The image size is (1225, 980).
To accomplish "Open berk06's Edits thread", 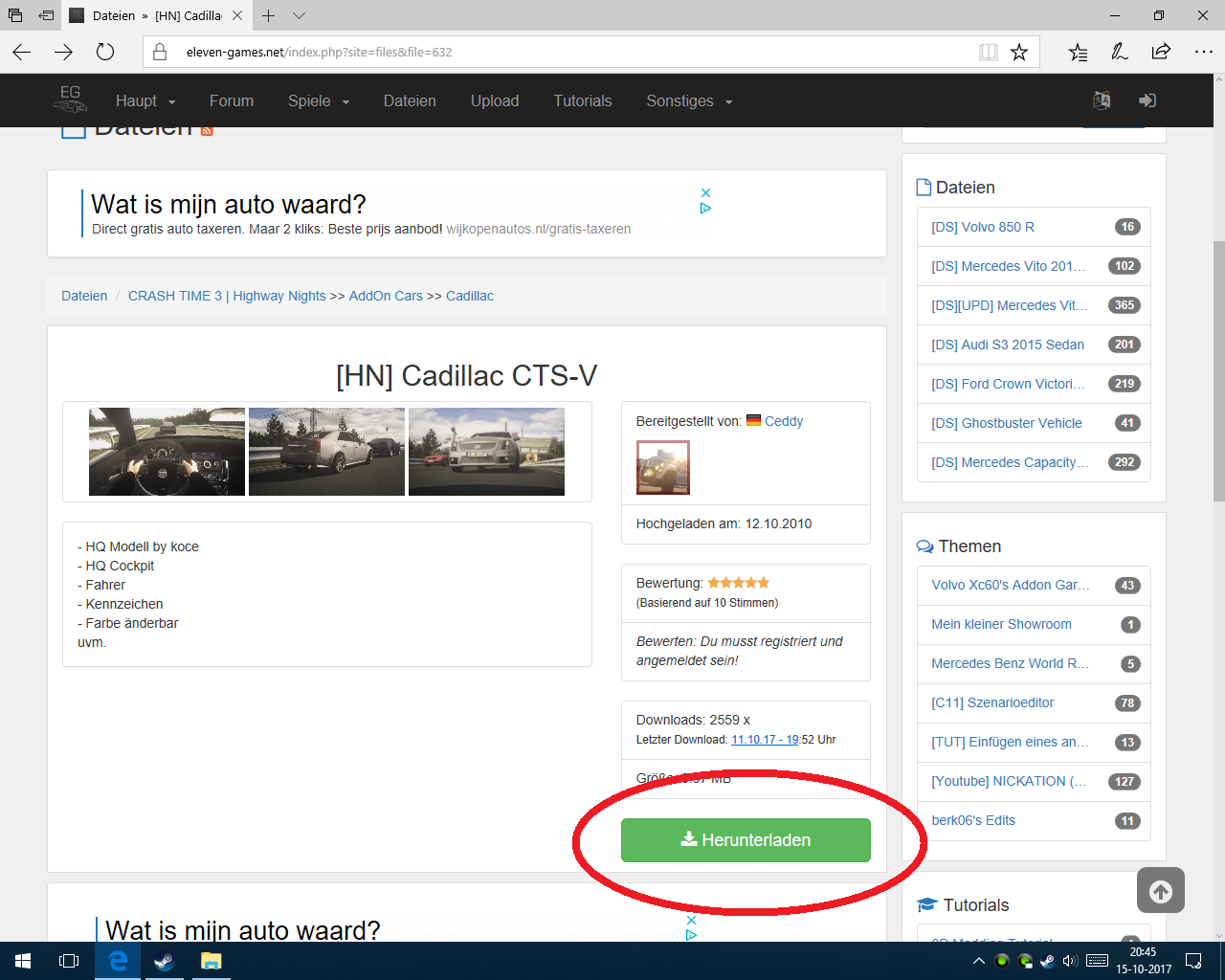I will point(973,820).
